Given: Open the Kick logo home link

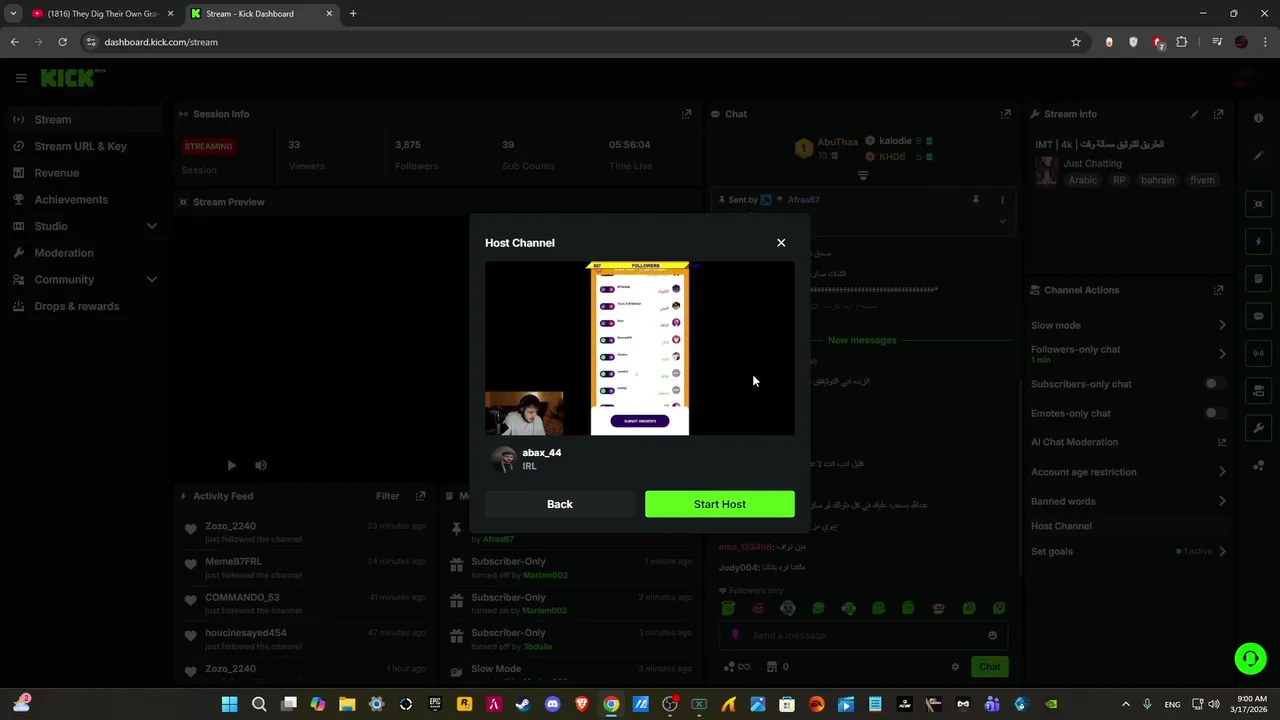Looking at the screenshot, I should pyautogui.click(x=71, y=78).
